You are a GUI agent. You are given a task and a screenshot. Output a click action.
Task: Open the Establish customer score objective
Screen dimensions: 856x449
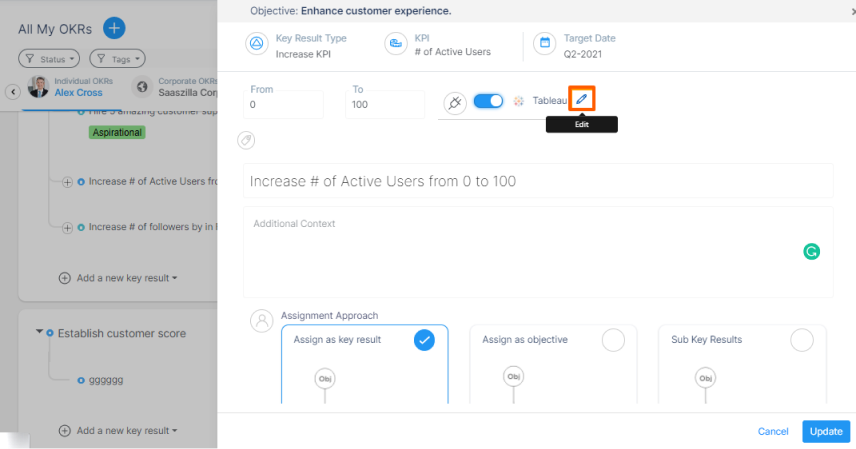[x=122, y=333]
